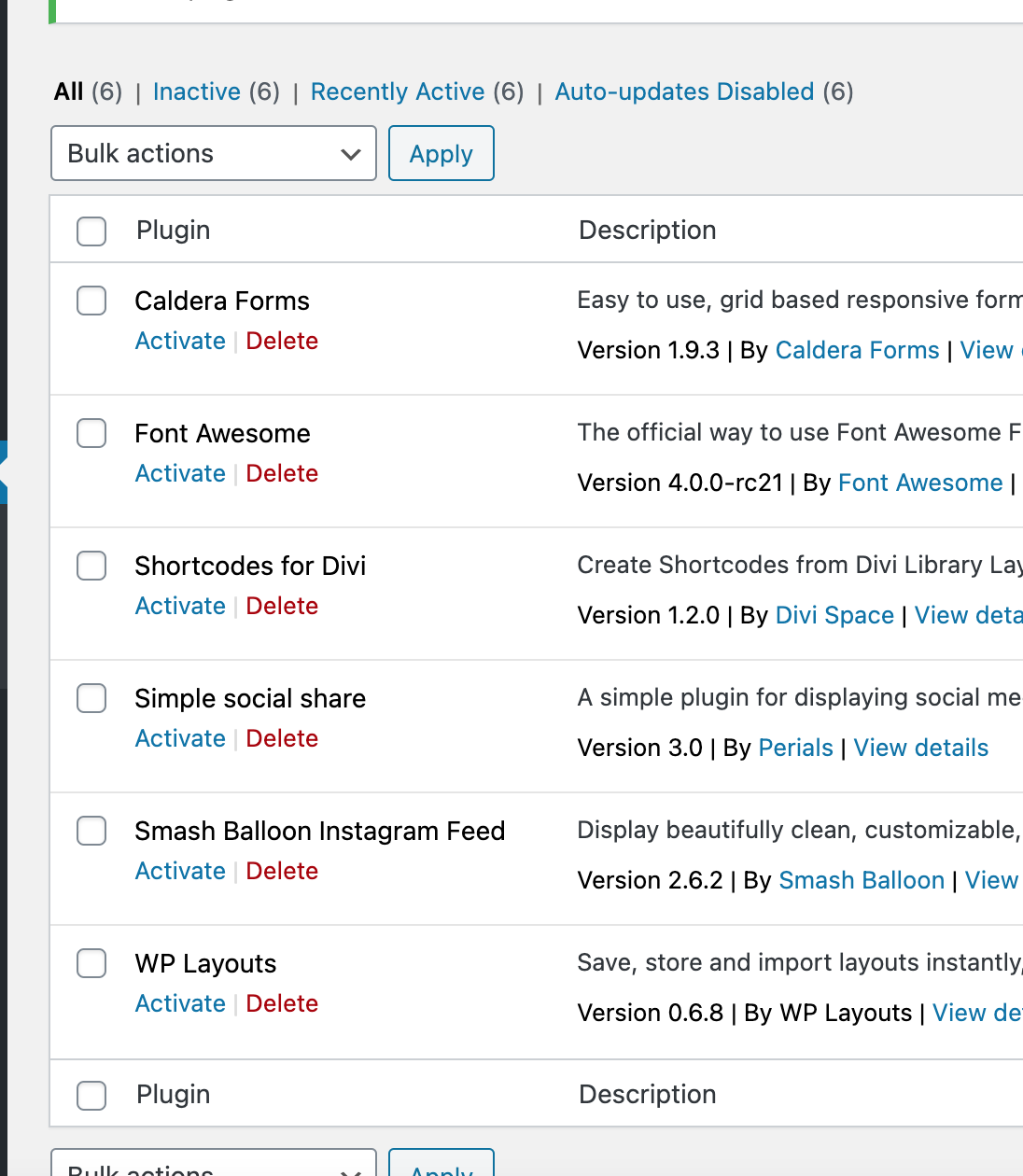
Task: Click the Caldera Forms plugin name
Action: click(222, 301)
